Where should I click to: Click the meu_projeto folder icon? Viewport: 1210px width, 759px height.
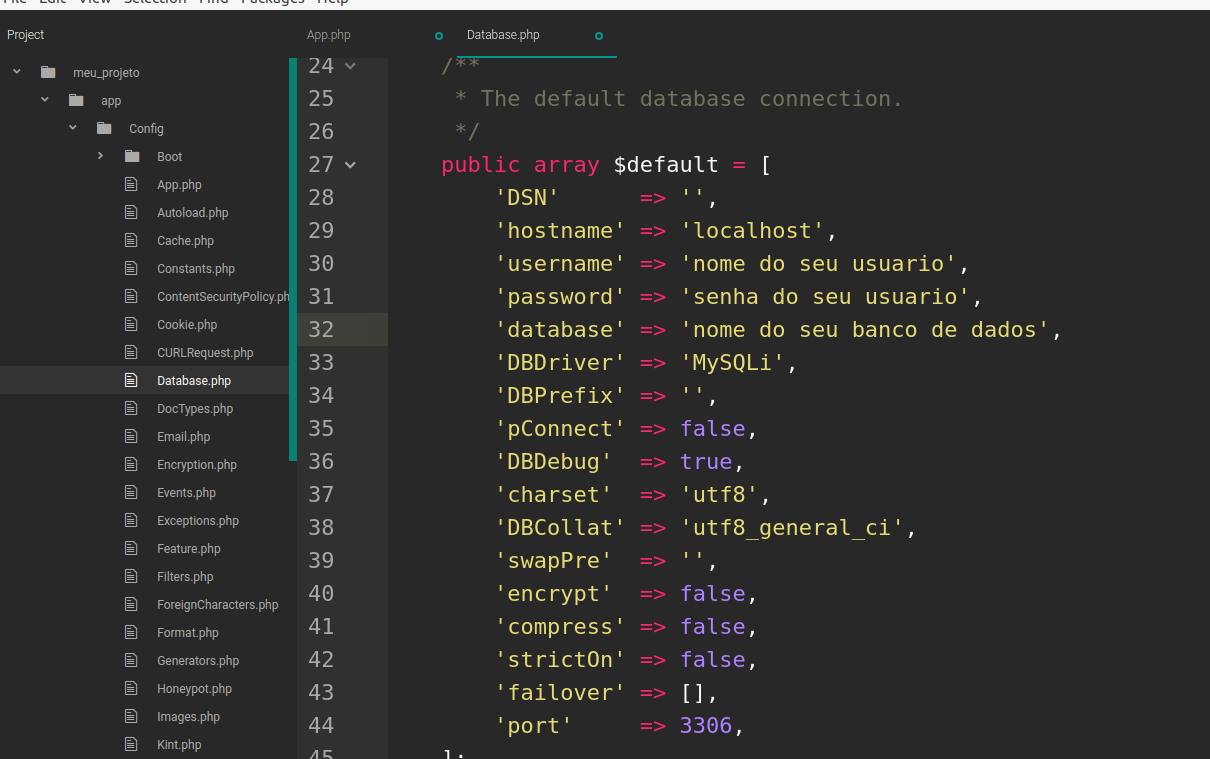point(48,72)
